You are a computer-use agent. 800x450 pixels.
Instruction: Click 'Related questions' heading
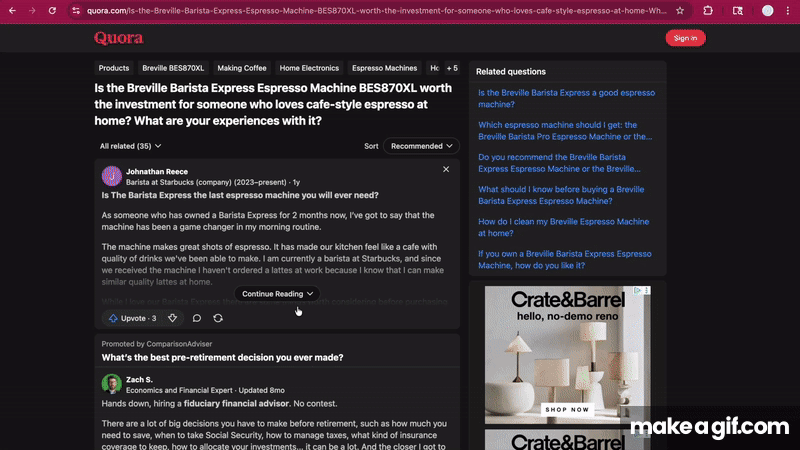511,72
